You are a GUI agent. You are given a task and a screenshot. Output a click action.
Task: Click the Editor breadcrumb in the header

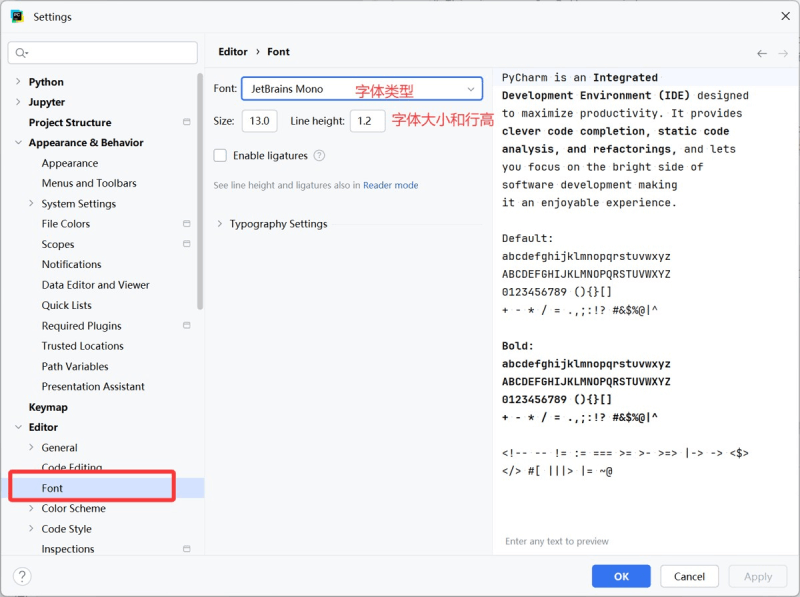coord(233,52)
